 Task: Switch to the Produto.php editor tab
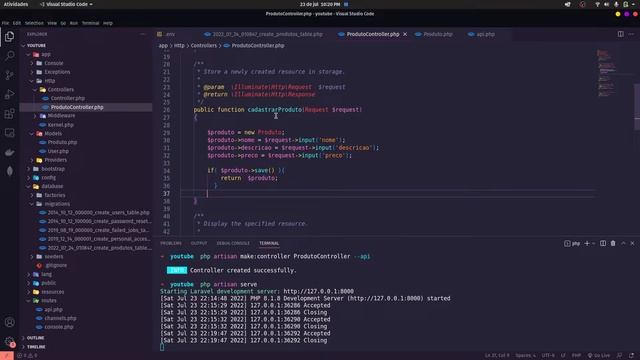pos(438,34)
